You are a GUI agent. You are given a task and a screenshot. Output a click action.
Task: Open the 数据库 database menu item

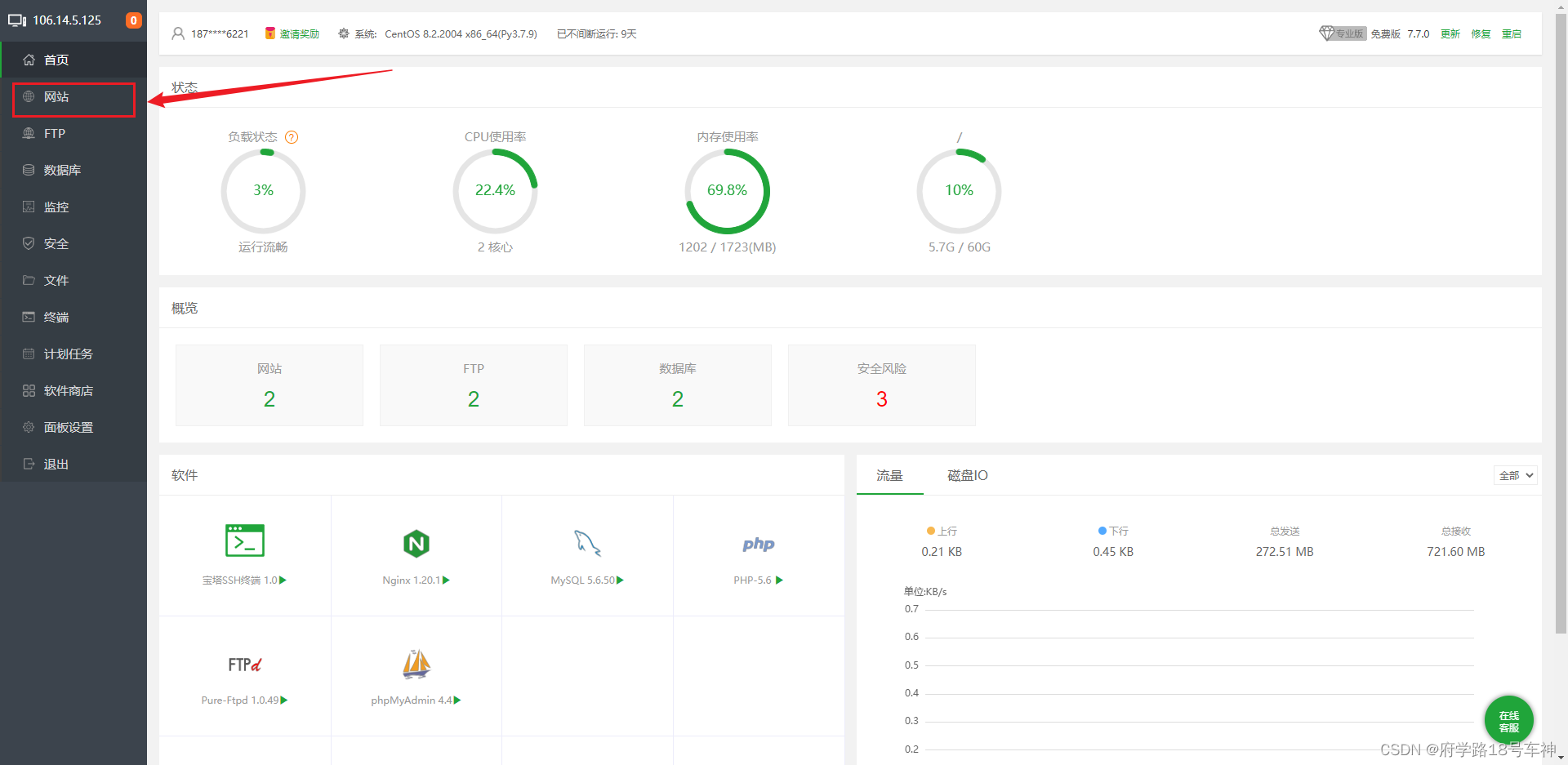(73, 170)
